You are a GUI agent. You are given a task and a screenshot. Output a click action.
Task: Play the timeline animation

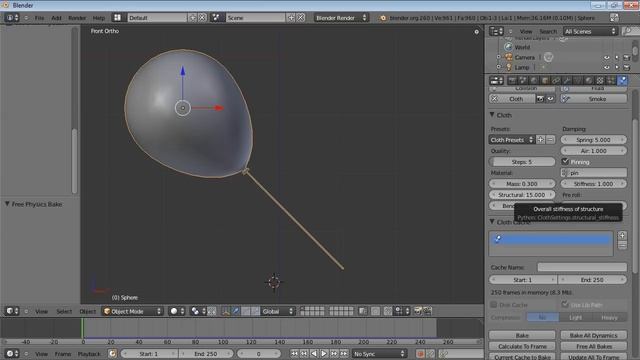coord(324,354)
